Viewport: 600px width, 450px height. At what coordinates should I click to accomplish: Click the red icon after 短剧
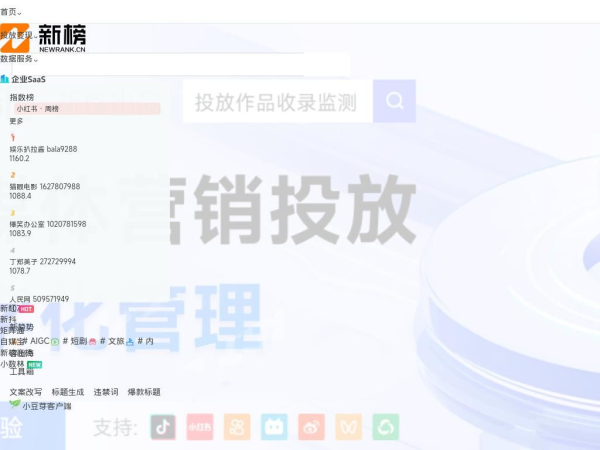(x=92, y=342)
